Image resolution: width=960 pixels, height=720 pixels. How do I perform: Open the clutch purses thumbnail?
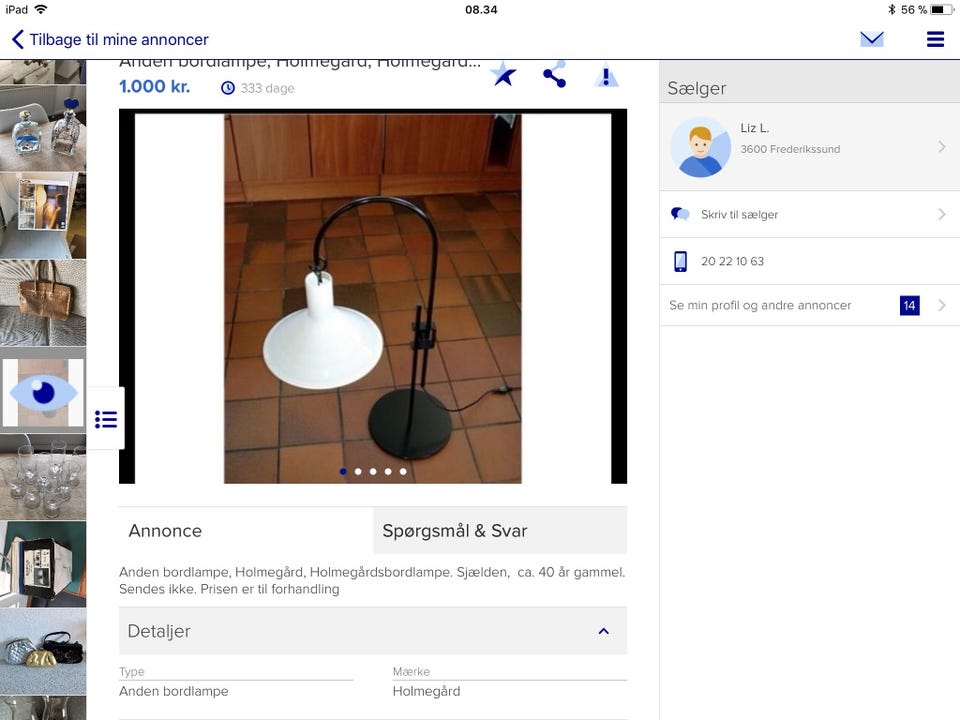(x=43, y=651)
